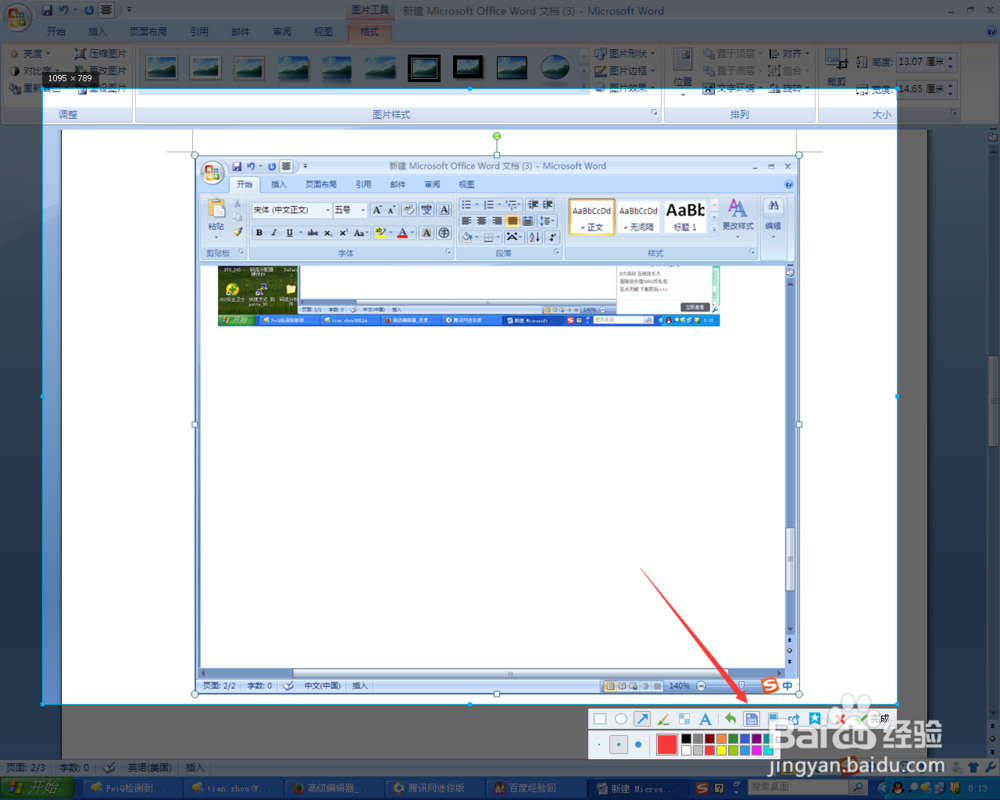Toggle 插入 mode in outer status bar
The image size is (1000, 800).
pyautogui.click(x=195, y=767)
